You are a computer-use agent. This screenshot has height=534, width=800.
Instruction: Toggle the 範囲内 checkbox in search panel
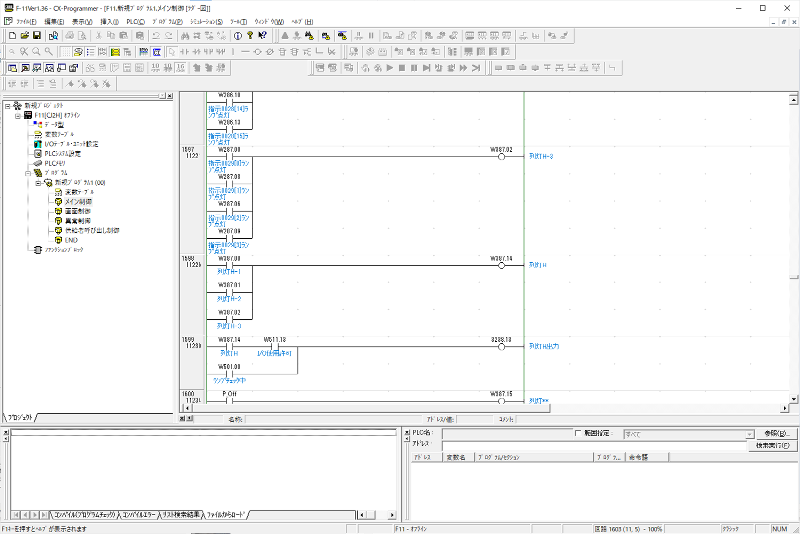(x=578, y=433)
